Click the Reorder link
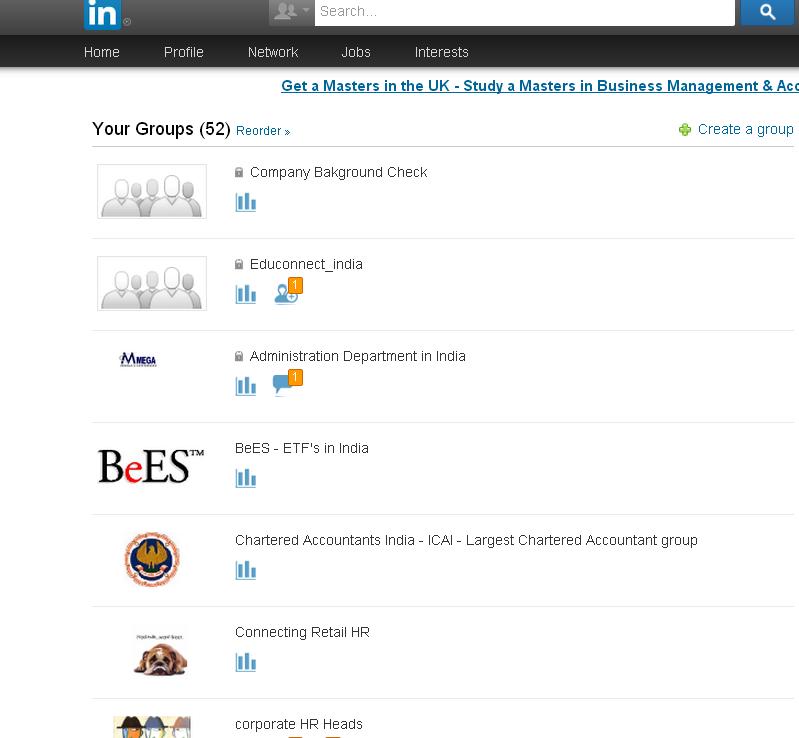The width and height of the screenshot is (799, 738). pyautogui.click(x=263, y=131)
